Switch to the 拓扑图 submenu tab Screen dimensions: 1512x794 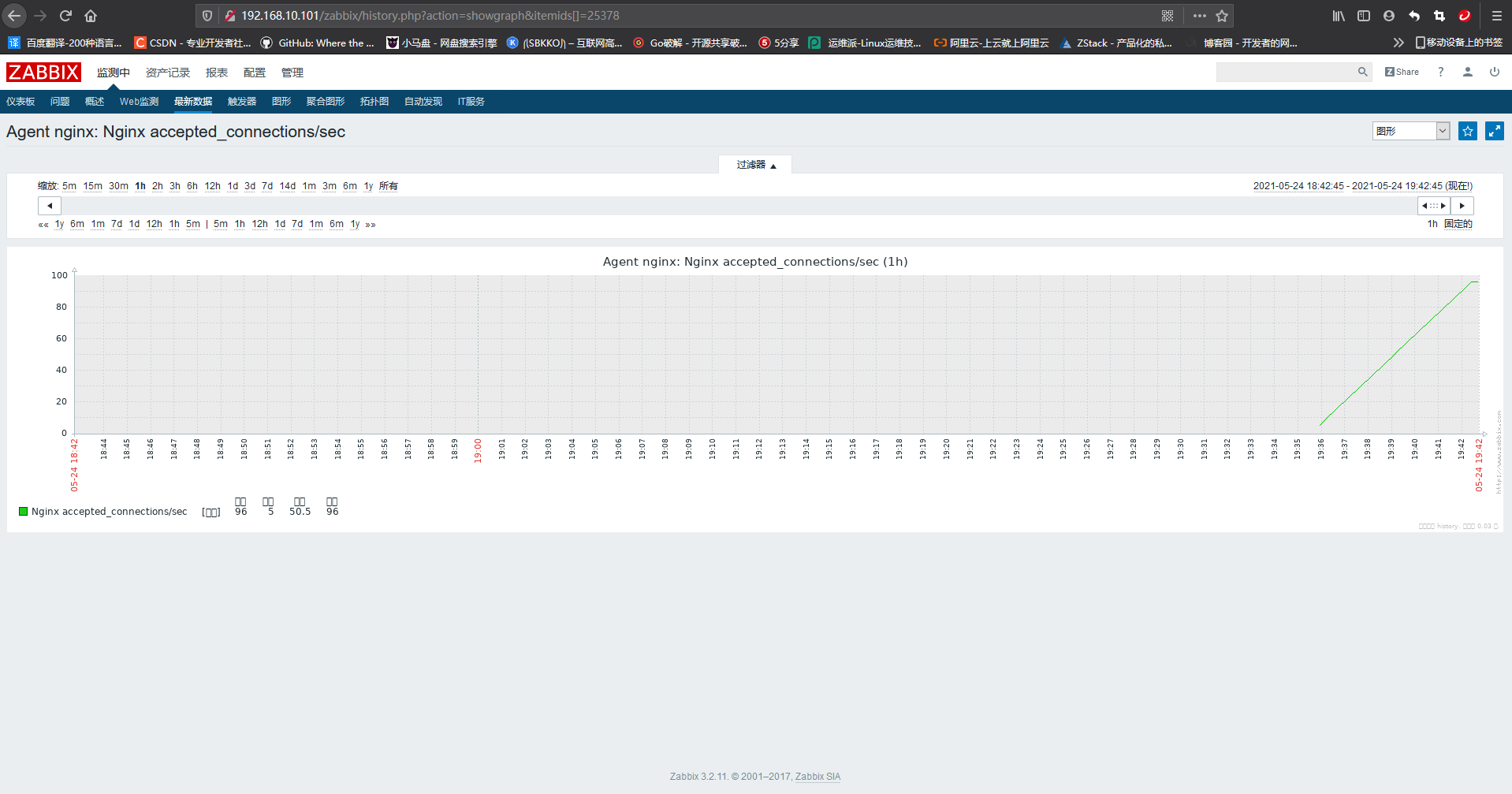[374, 102]
